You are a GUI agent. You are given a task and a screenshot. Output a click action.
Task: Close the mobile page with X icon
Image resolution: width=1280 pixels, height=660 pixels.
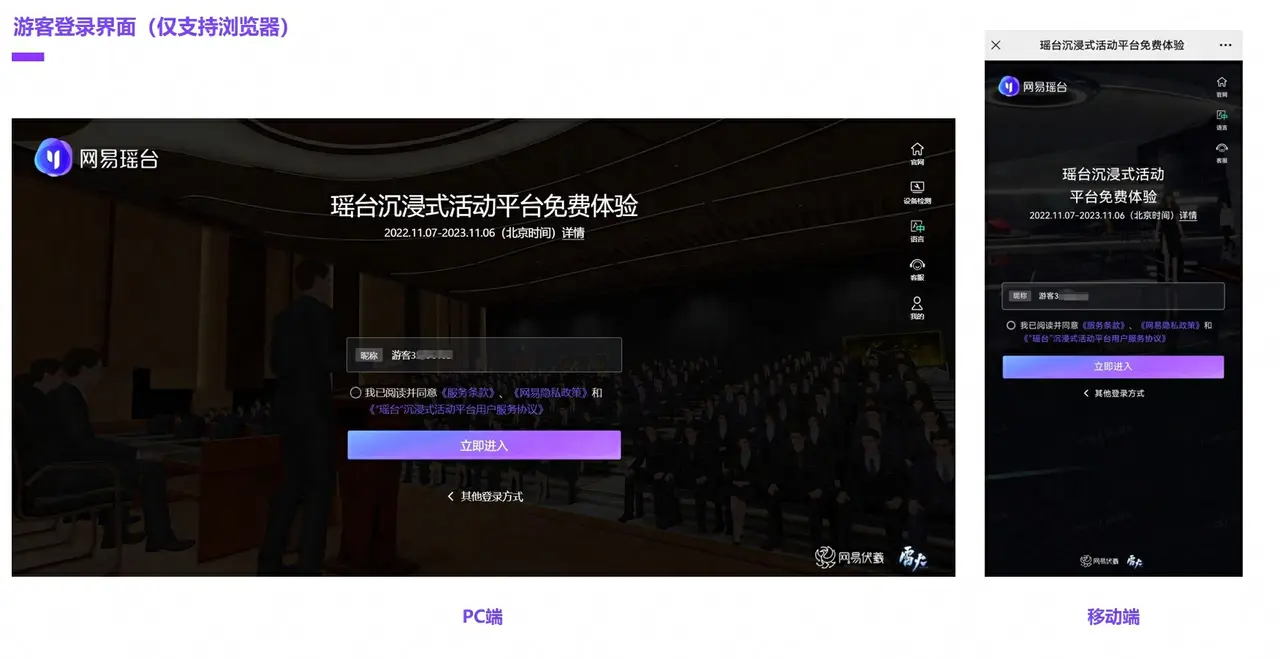point(996,46)
